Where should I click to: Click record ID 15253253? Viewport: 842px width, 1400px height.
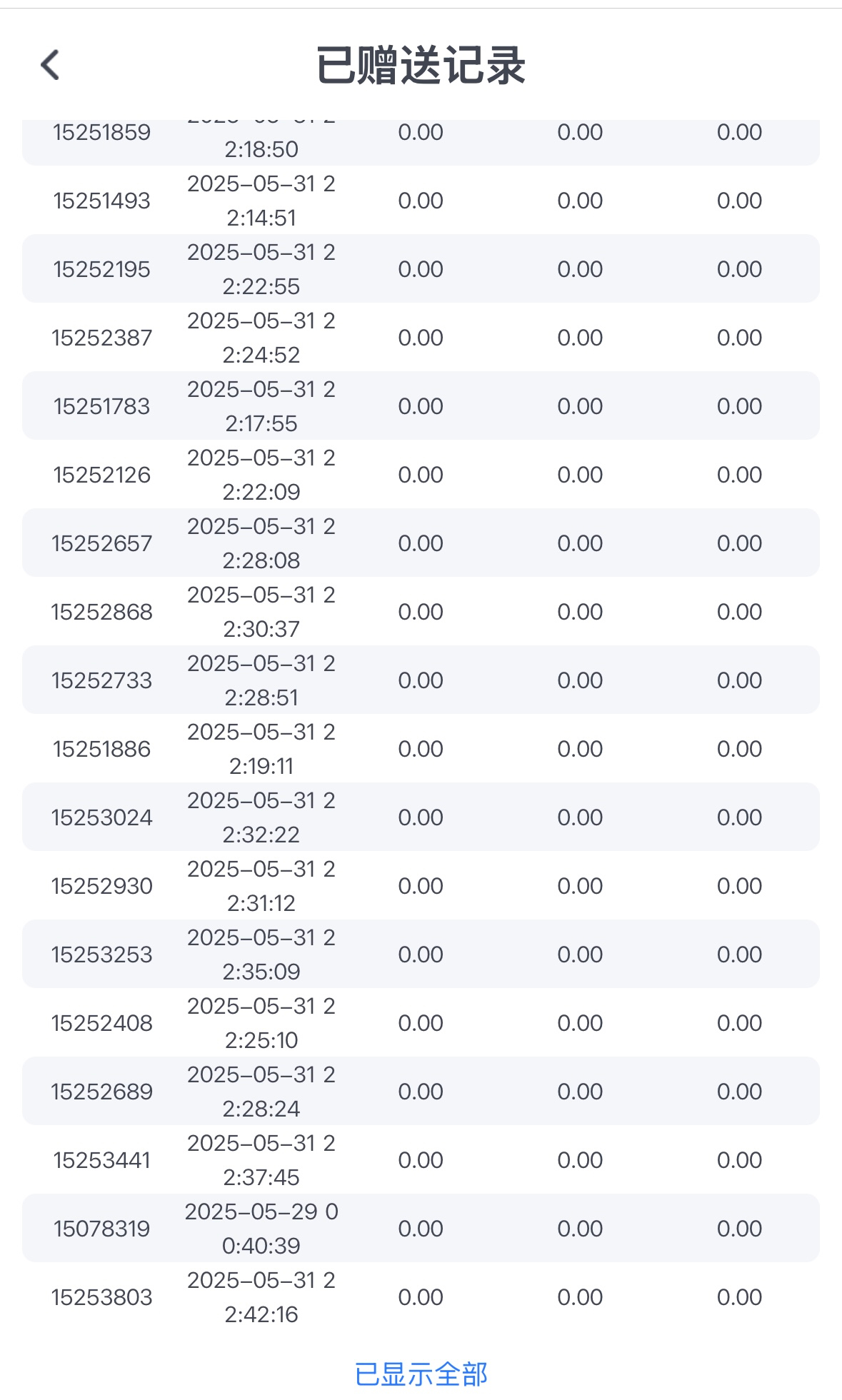[101, 955]
